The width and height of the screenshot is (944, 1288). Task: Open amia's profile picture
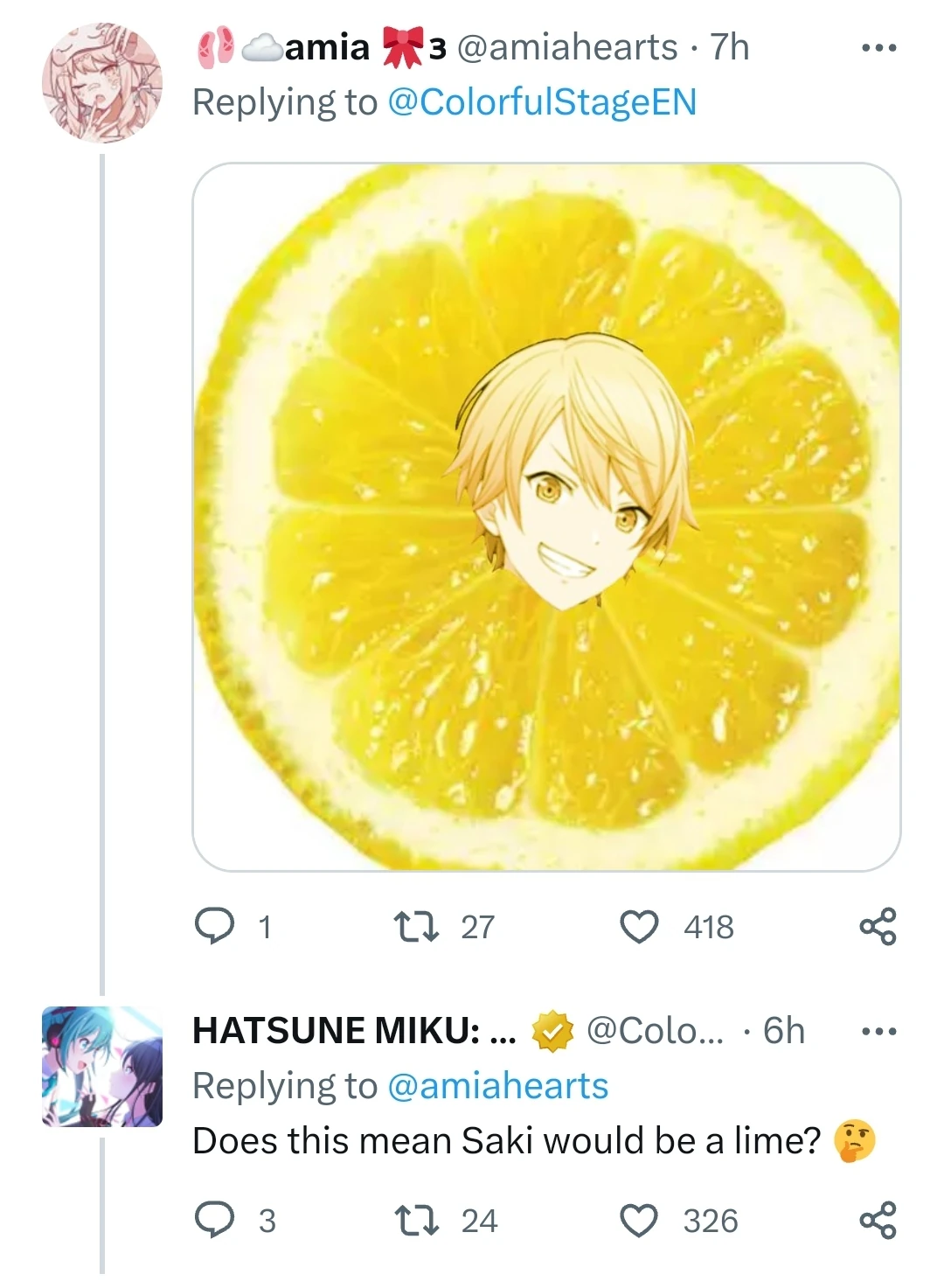click(x=102, y=84)
